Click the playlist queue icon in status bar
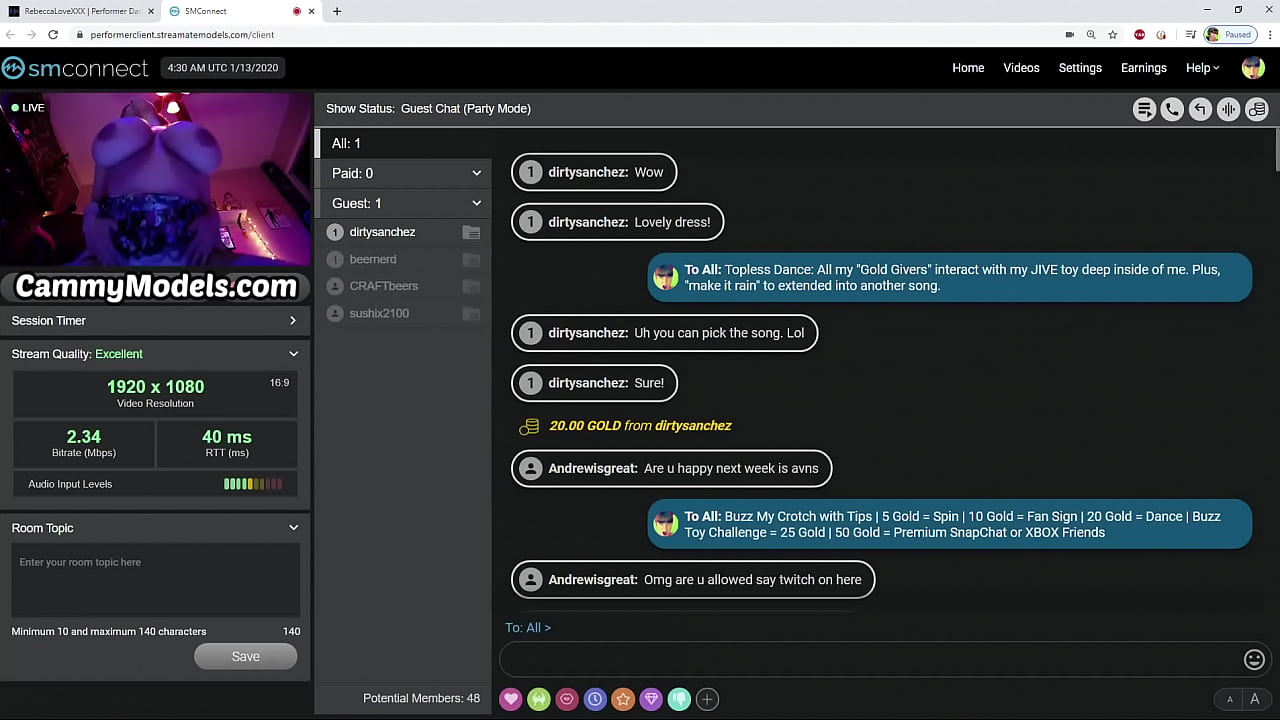1280x720 pixels. (1144, 109)
